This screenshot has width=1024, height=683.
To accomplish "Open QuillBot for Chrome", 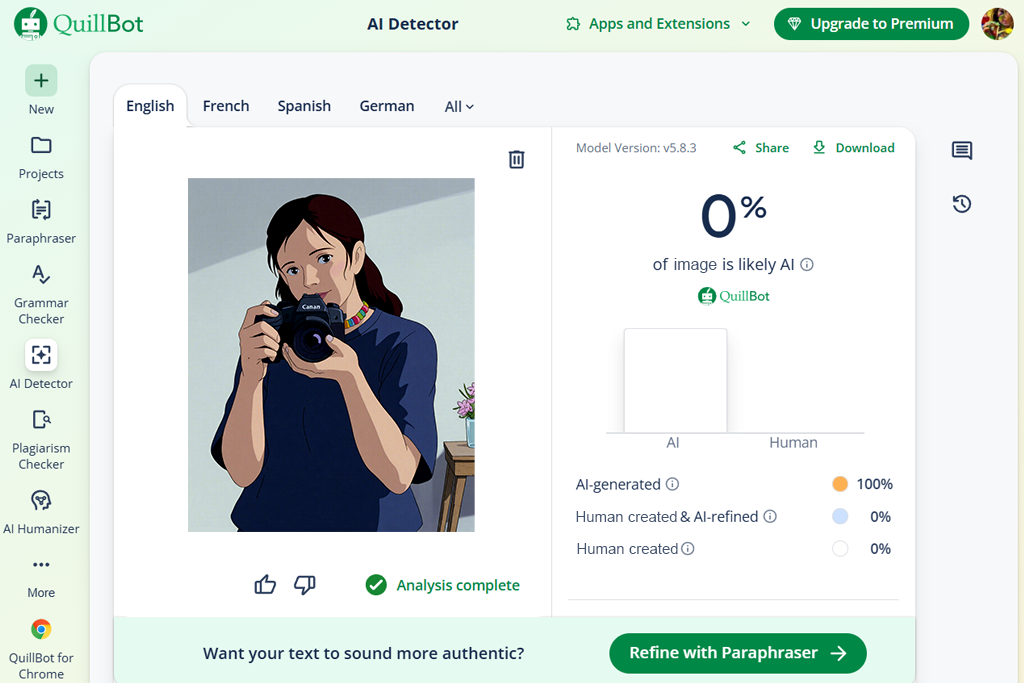I will (41, 649).
